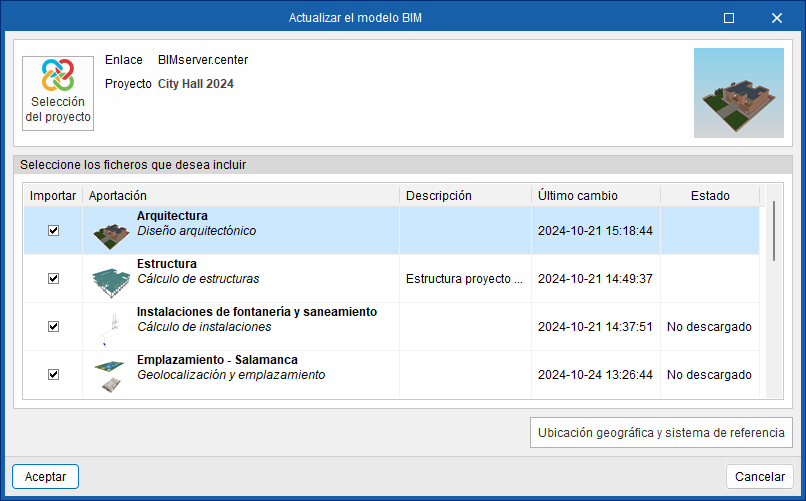Click the Importar column header
The height and width of the screenshot is (501, 806).
(x=53, y=196)
